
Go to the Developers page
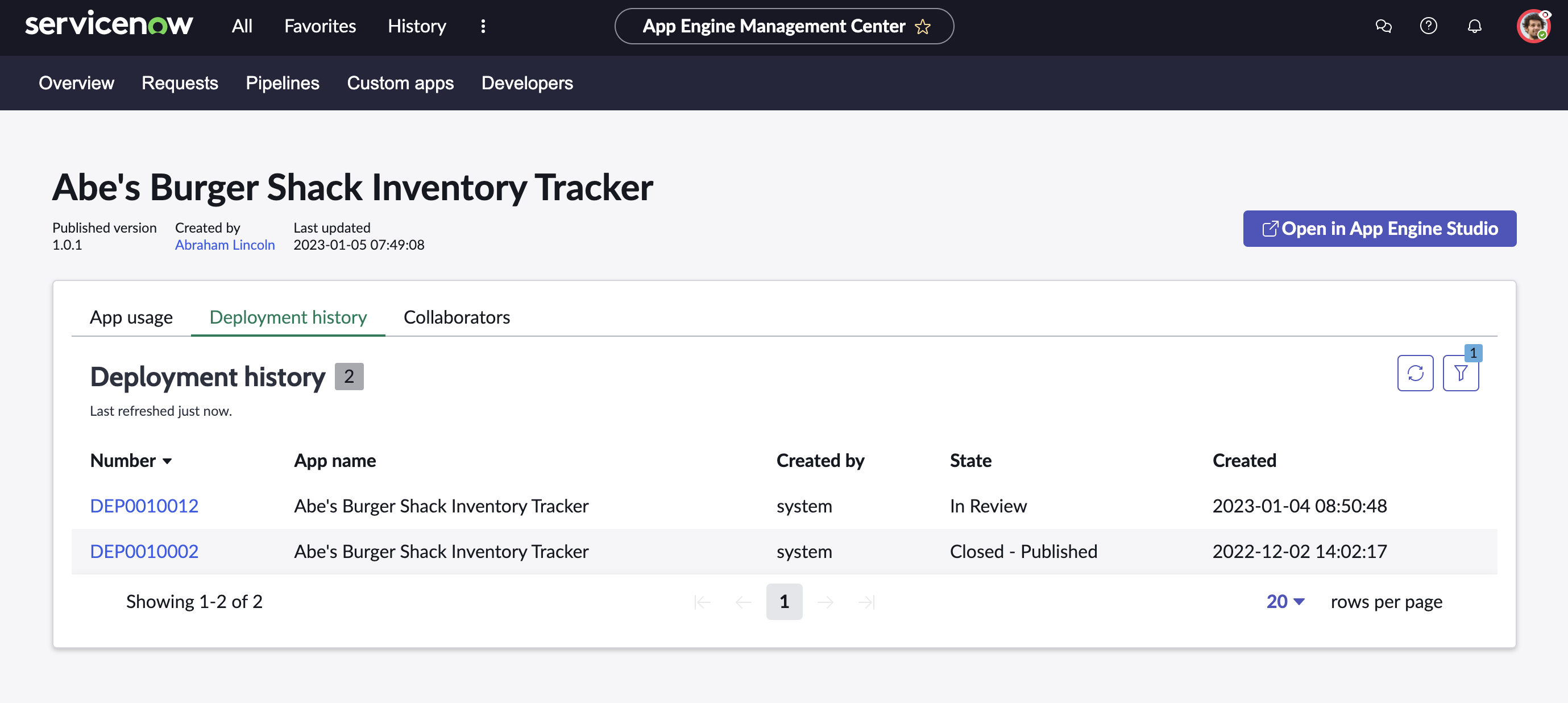pyautogui.click(x=527, y=83)
